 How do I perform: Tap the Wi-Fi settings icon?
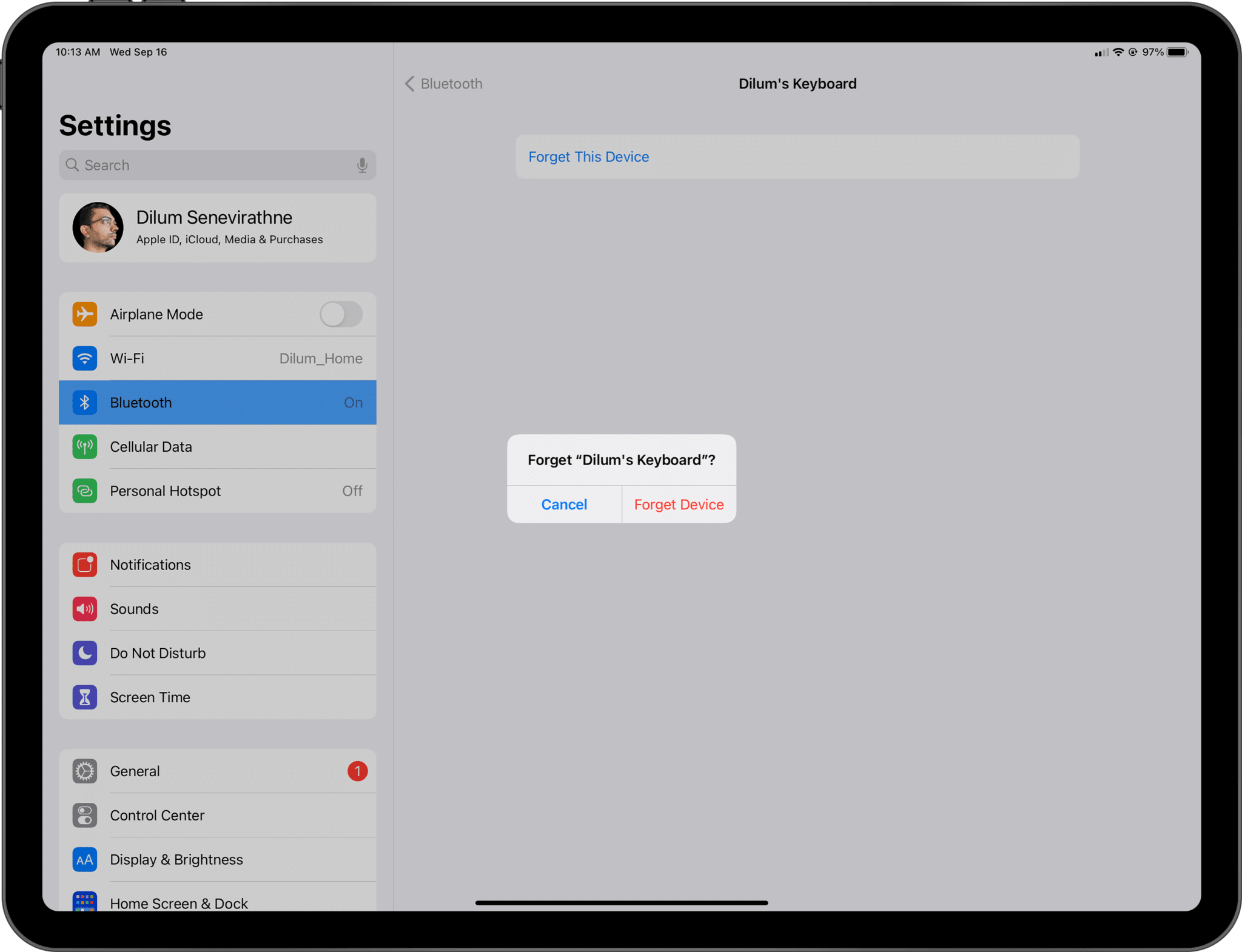84,358
